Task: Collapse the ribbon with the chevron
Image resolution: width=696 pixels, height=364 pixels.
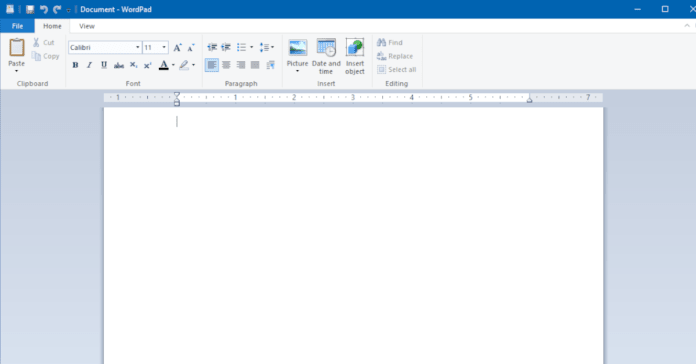Action: [687, 26]
